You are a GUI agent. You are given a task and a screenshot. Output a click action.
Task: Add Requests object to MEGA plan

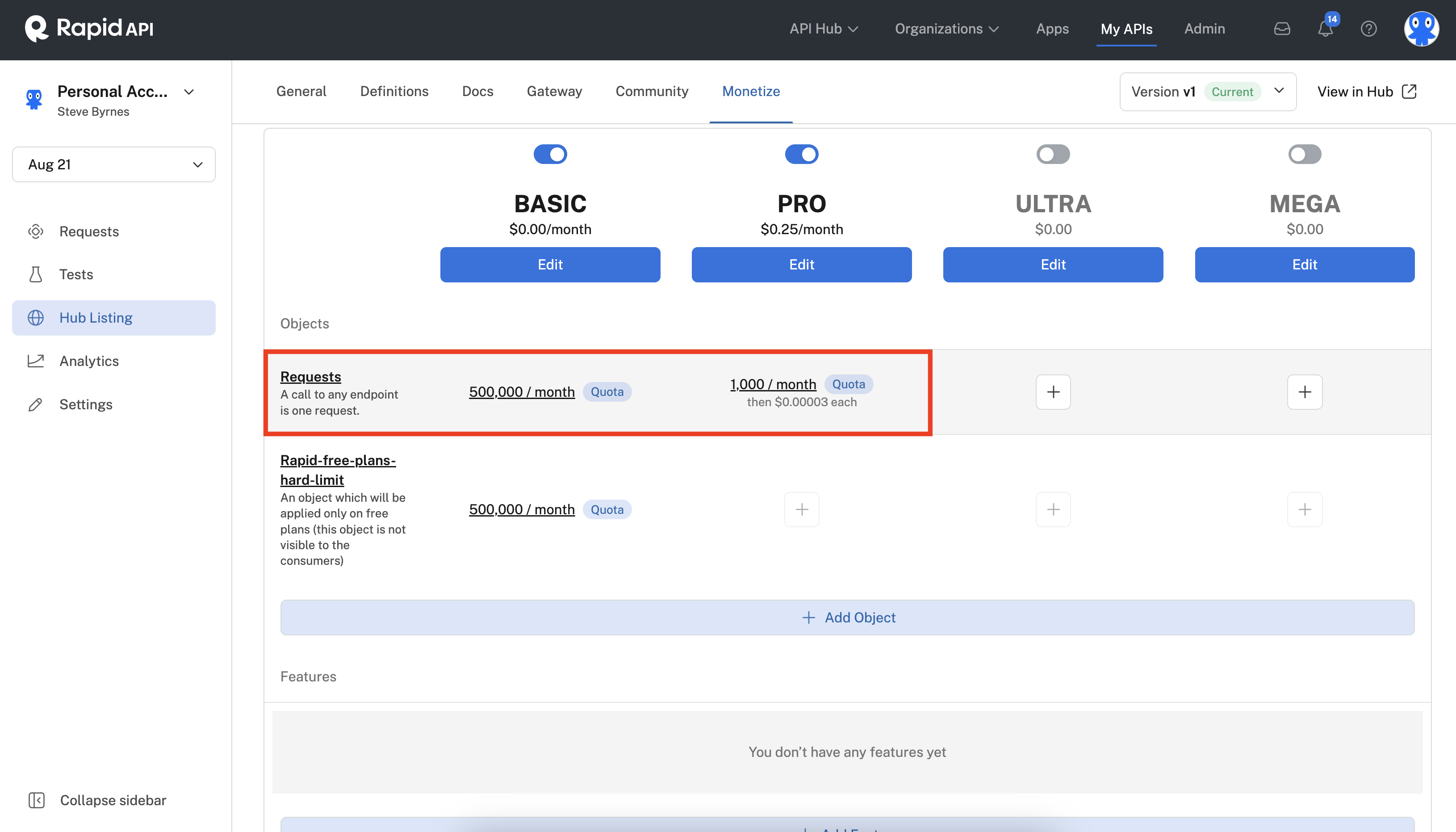tap(1304, 392)
